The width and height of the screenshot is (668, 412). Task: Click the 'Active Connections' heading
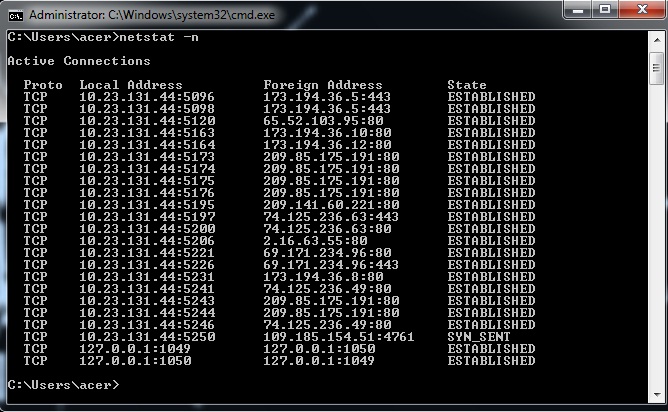(x=79, y=61)
